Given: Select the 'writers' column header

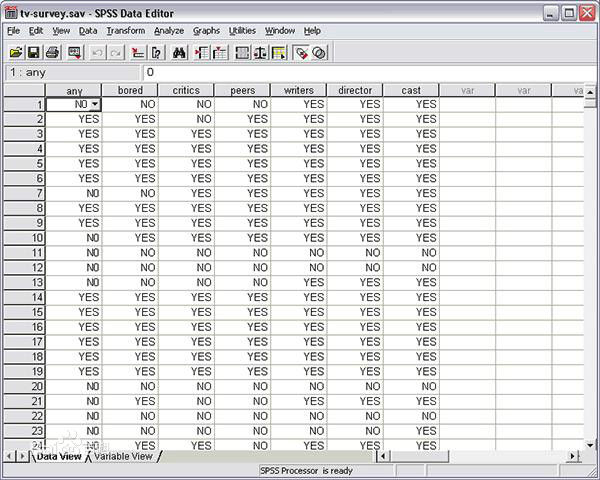Looking at the screenshot, I should [x=299, y=91].
